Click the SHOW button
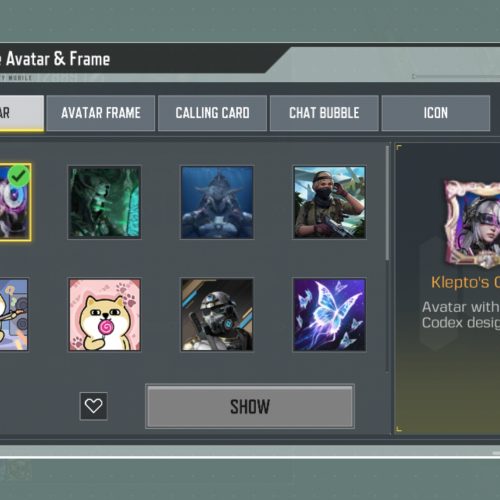 click(x=250, y=406)
